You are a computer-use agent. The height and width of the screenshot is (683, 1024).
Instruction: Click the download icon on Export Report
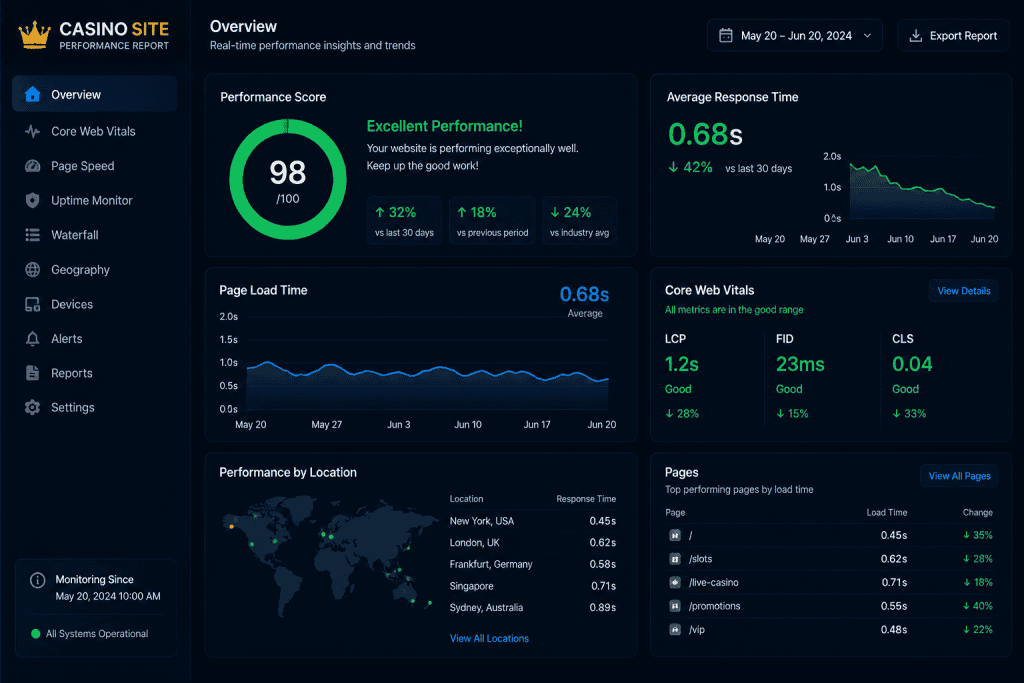click(x=916, y=35)
